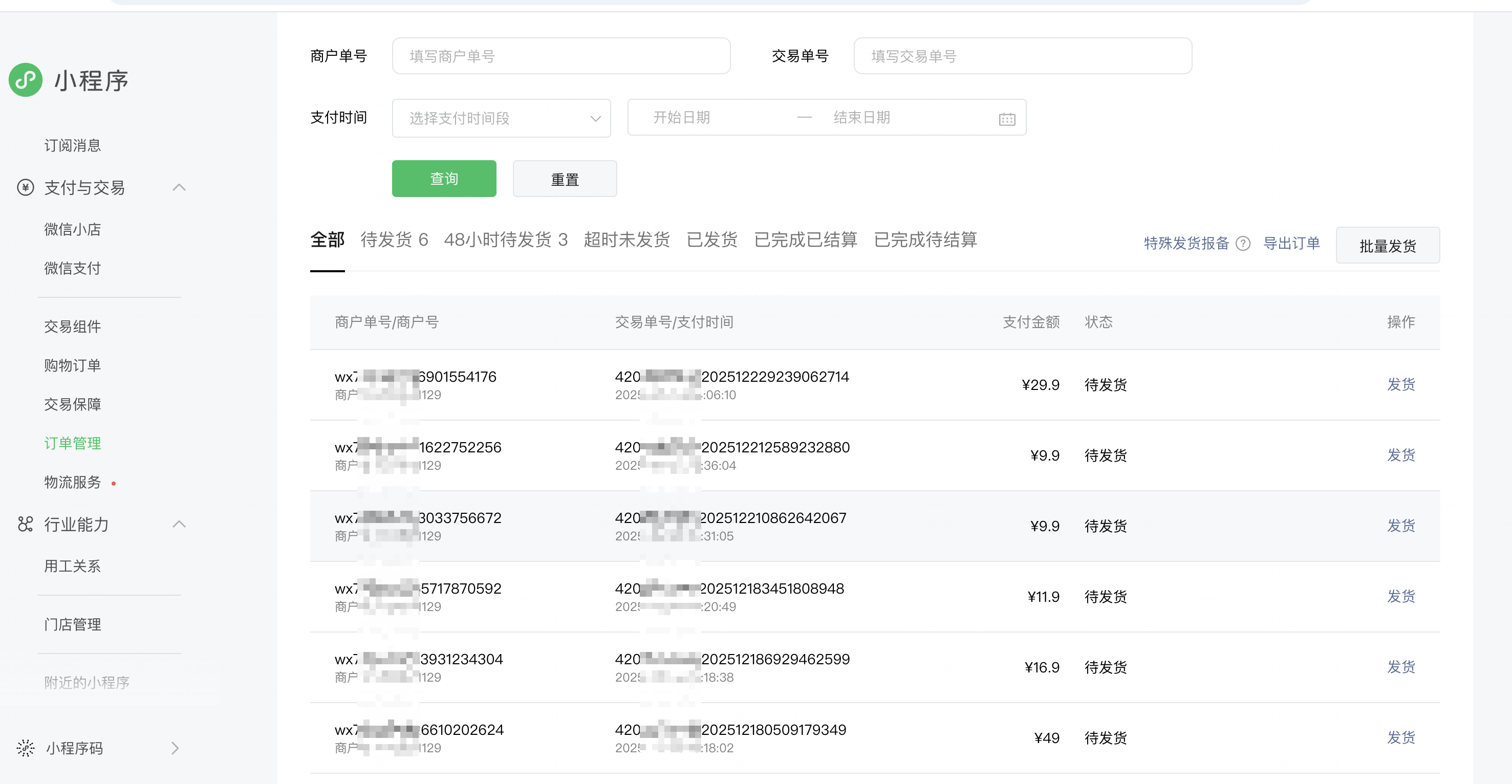Image resolution: width=1512 pixels, height=784 pixels.
Task: Click the 小程序码 sparkle icon
Action: coord(25,748)
